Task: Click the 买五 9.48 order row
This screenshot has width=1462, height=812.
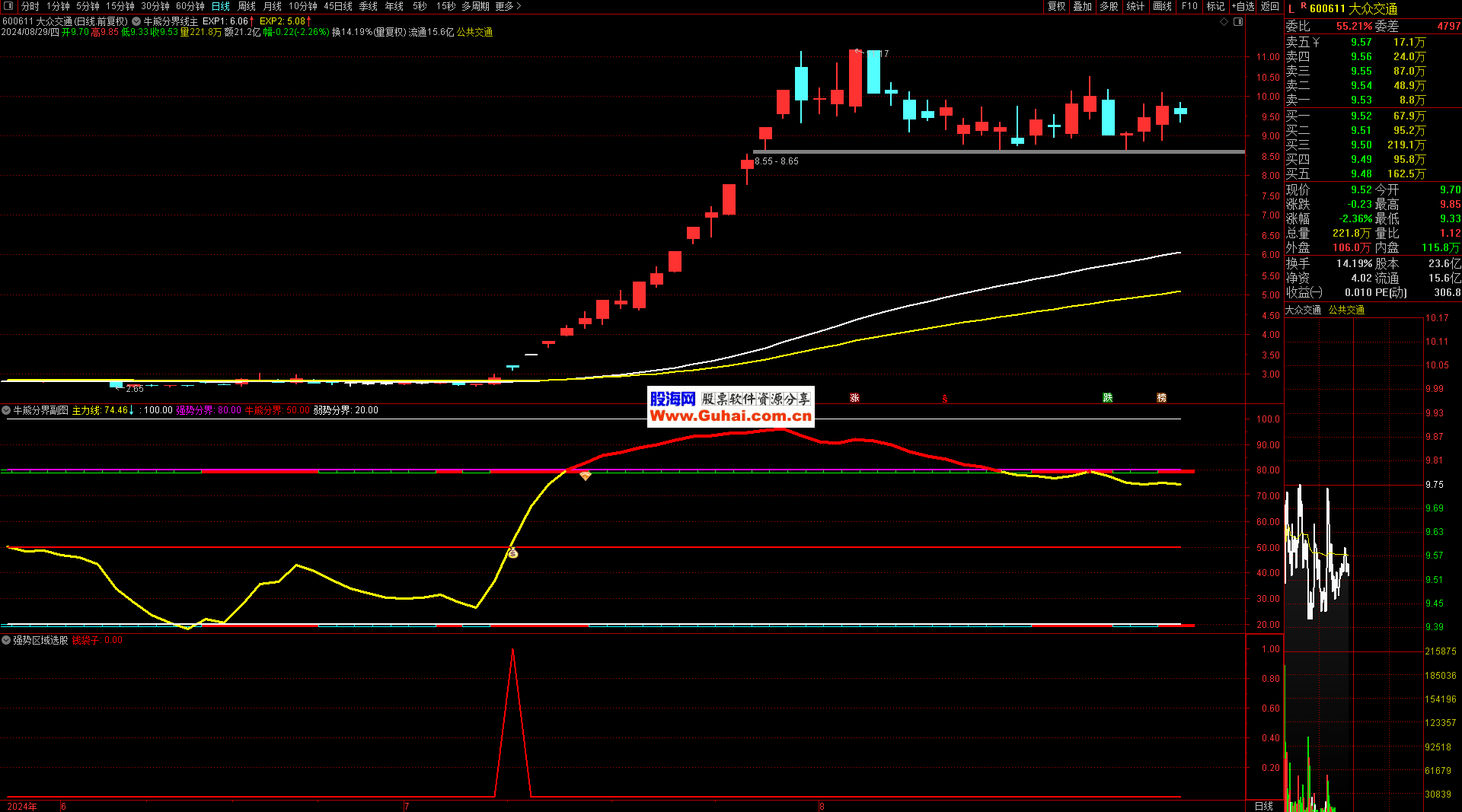Action: 1373,174
